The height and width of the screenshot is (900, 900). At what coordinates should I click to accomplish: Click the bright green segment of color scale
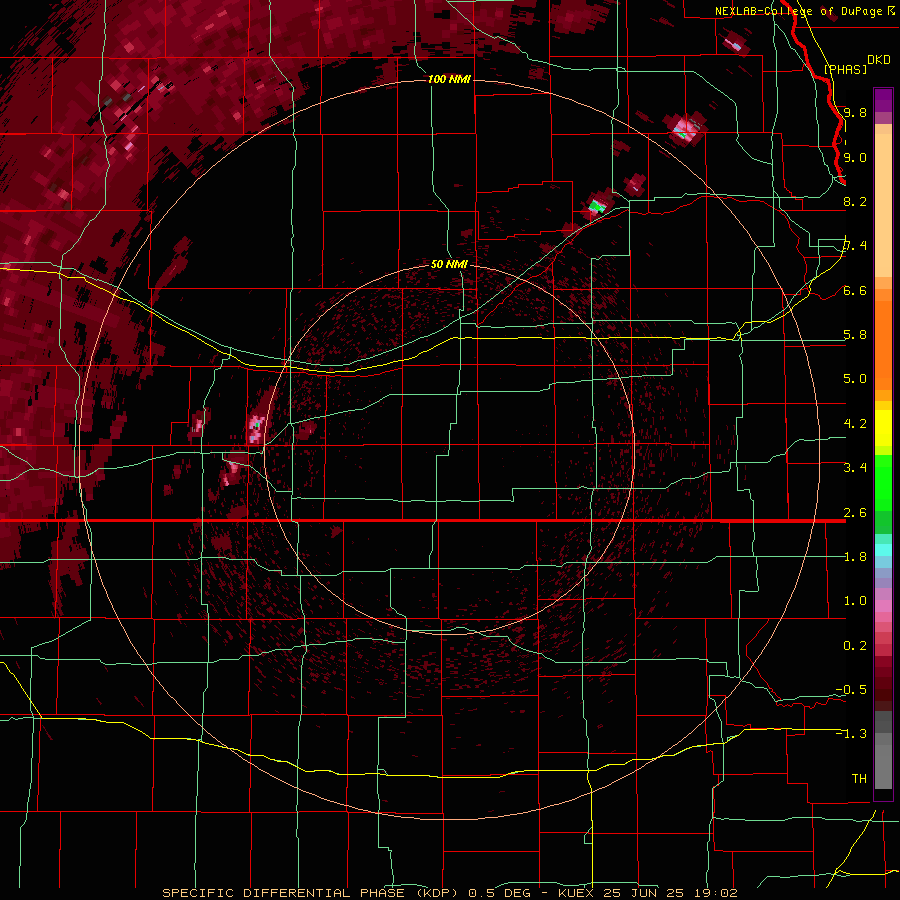[x=883, y=482]
